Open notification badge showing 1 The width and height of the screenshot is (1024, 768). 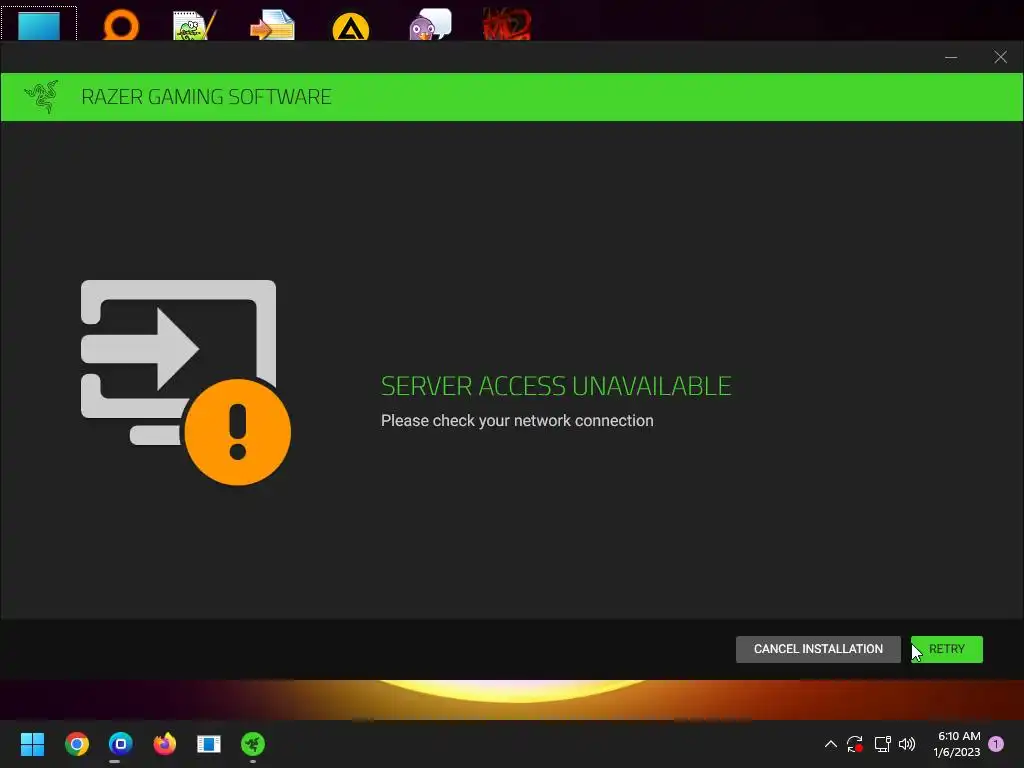click(x=996, y=744)
